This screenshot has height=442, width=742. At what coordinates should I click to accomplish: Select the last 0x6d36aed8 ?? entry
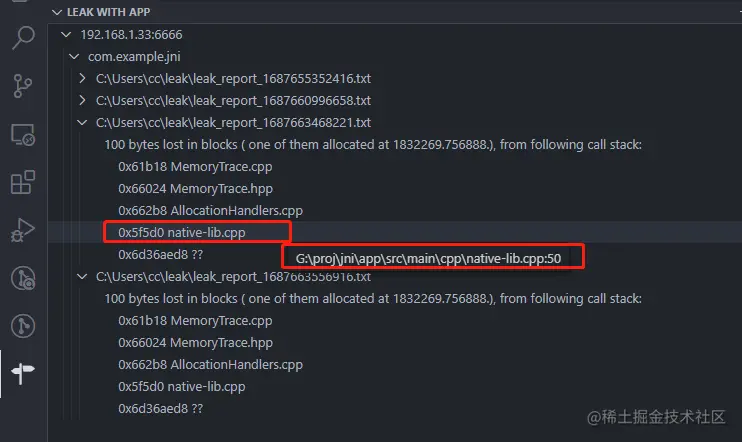point(160,408)
